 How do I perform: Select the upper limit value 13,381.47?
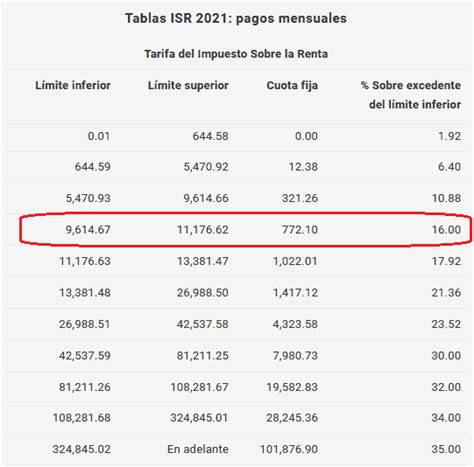click(x=203, y=261)
